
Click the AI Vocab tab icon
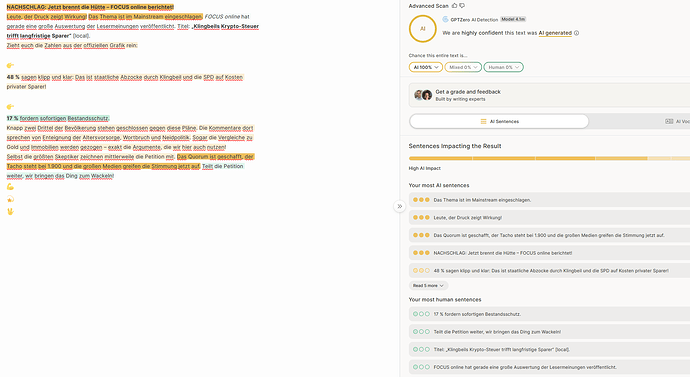tap(669, 121)
